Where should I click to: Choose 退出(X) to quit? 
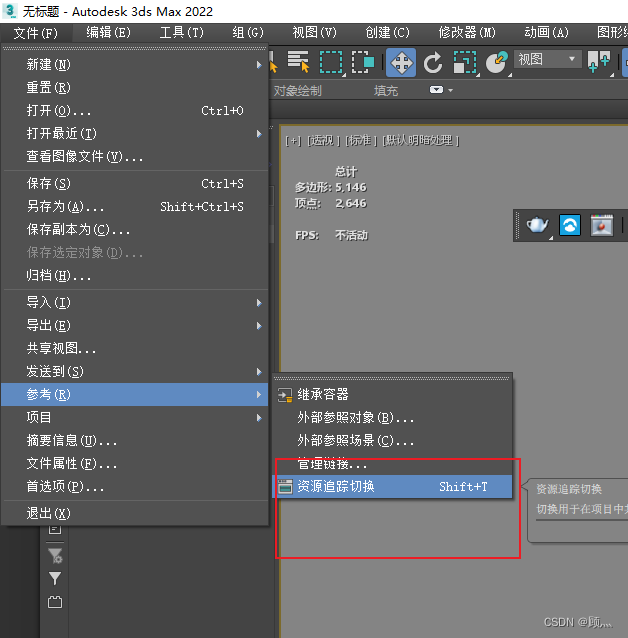(135, 513)
